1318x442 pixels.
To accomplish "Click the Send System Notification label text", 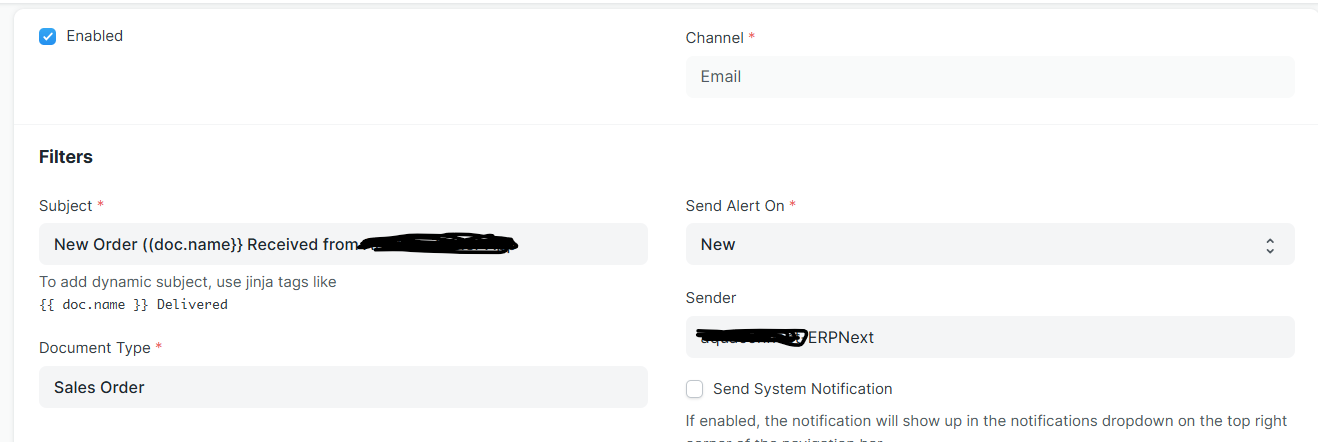I will [x=802, y=389].
